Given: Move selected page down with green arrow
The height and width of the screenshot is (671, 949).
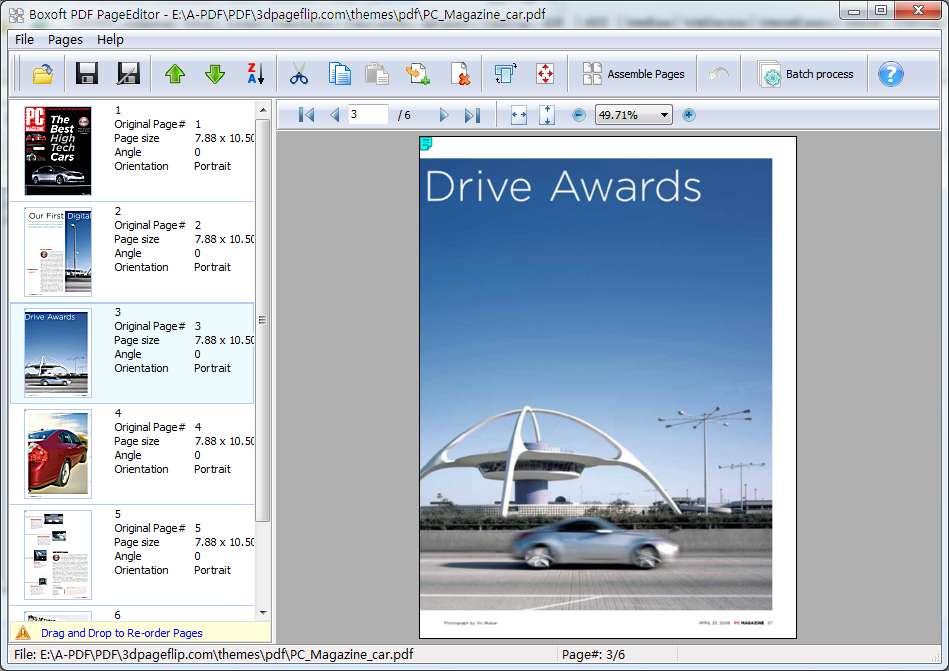Looking at the screenshot, I should (x=215, y=74).
